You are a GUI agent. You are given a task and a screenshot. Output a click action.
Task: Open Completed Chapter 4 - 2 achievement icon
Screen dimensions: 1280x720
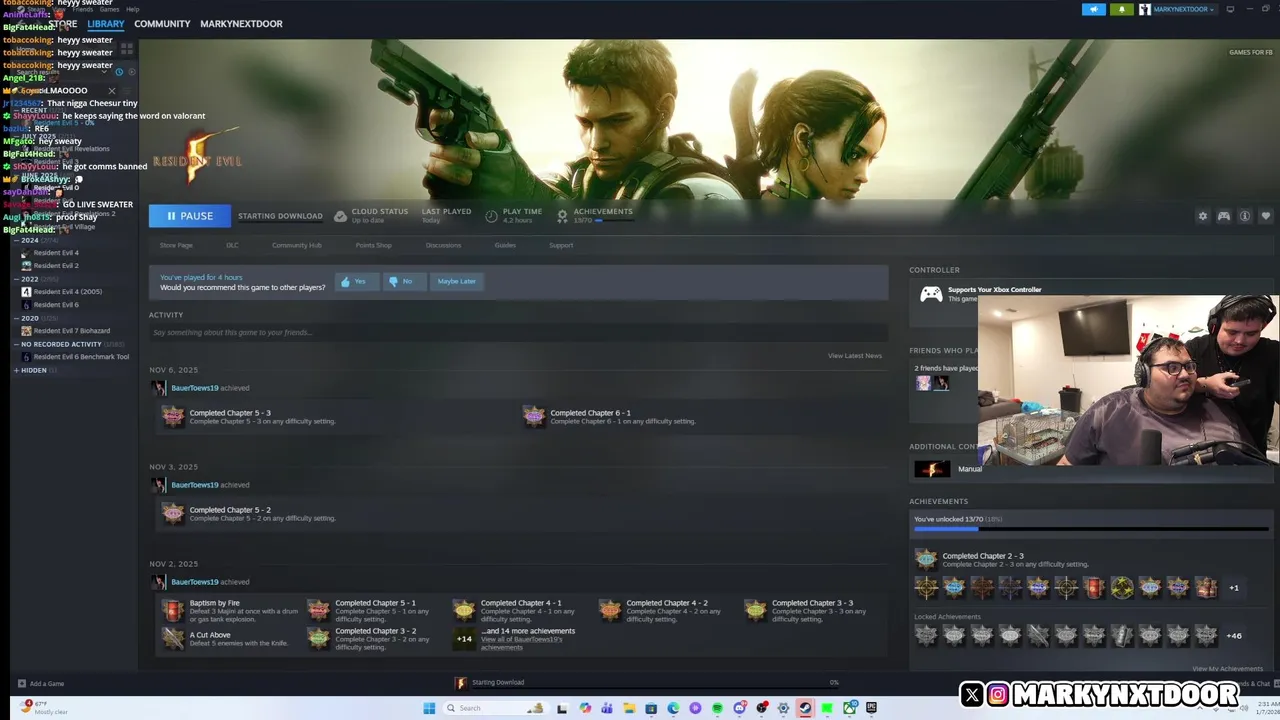point(610,610)
